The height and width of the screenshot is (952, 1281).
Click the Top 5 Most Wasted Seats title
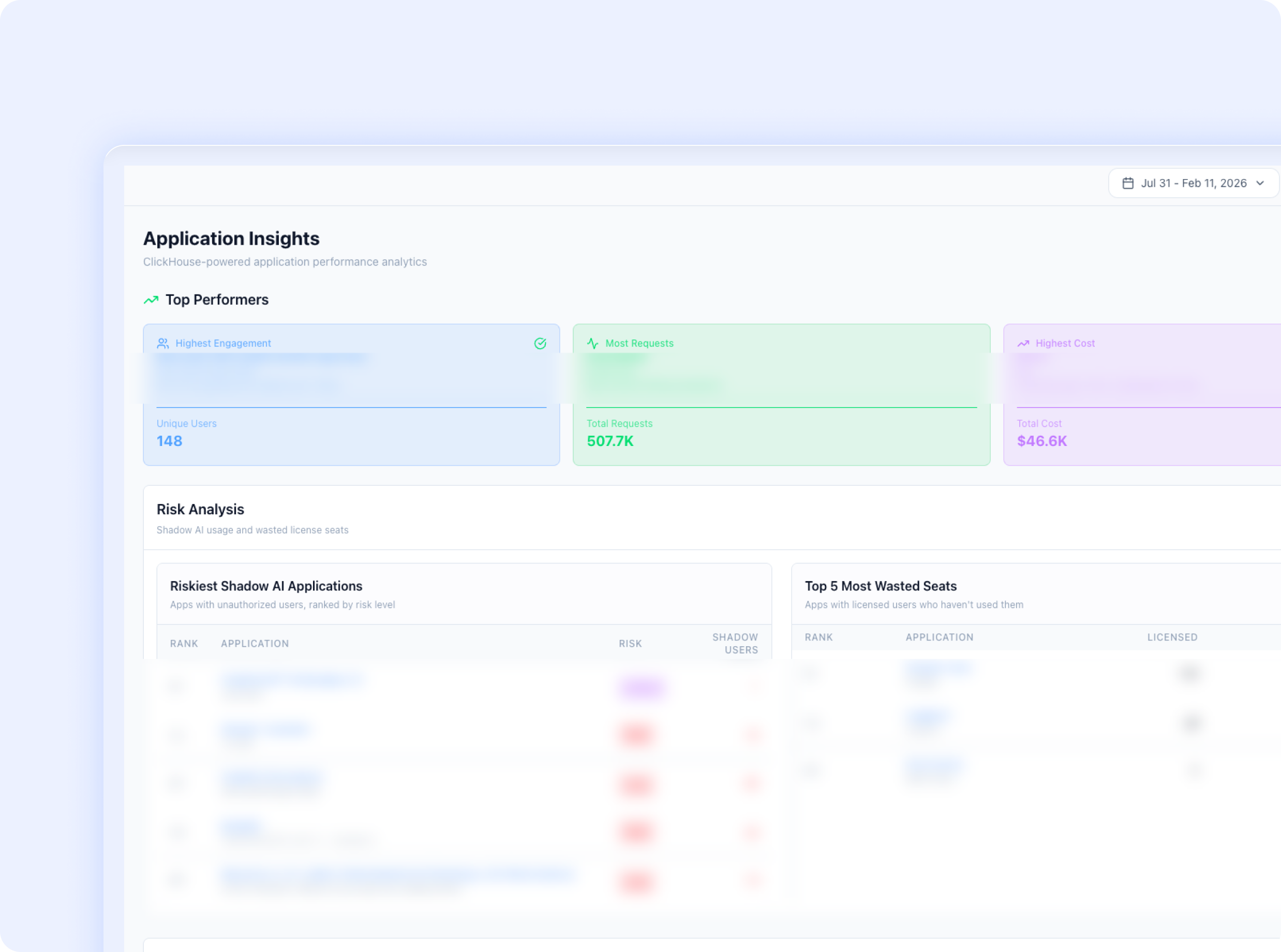880,586
